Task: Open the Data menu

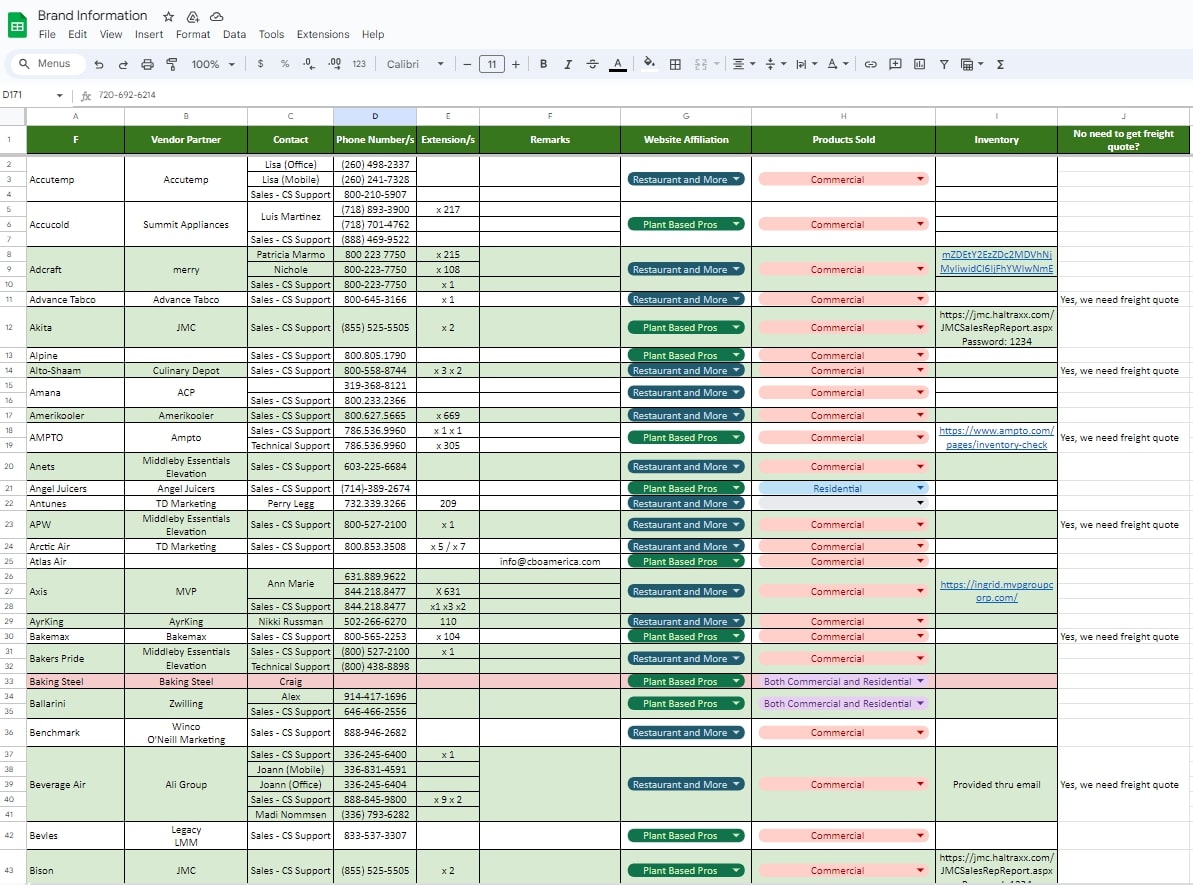Action: point(234,34)
